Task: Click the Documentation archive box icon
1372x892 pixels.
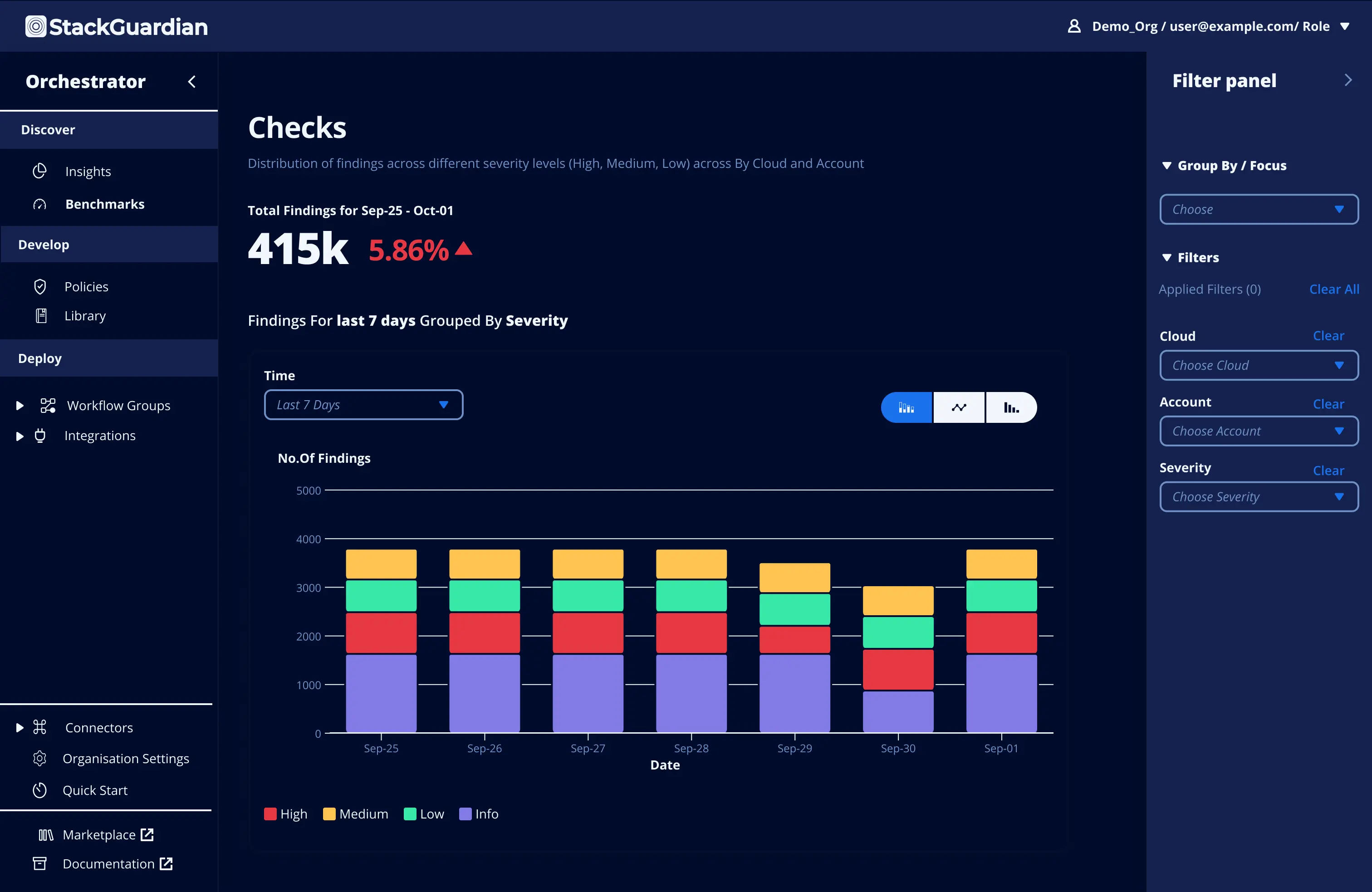Action: 39,863
